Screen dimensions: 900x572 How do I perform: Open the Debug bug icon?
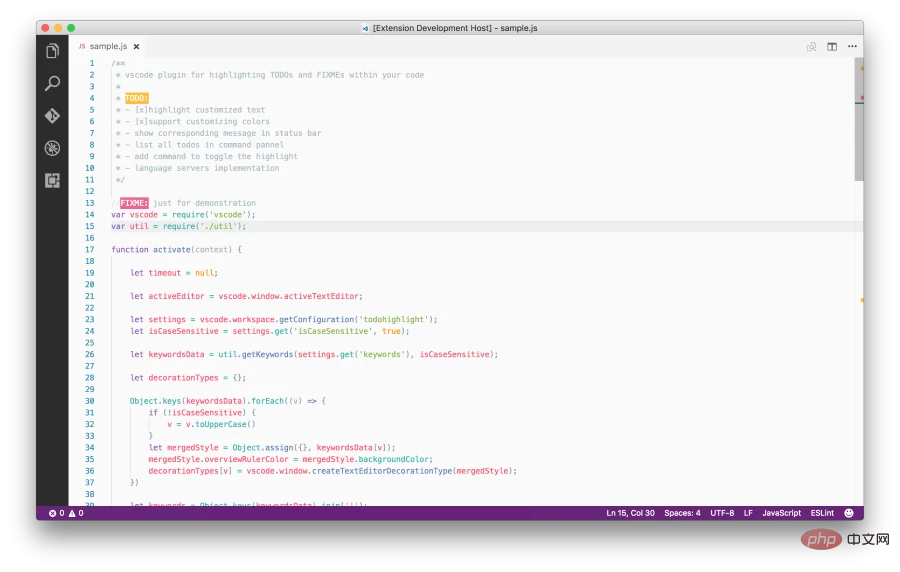[x=52, y=148]
